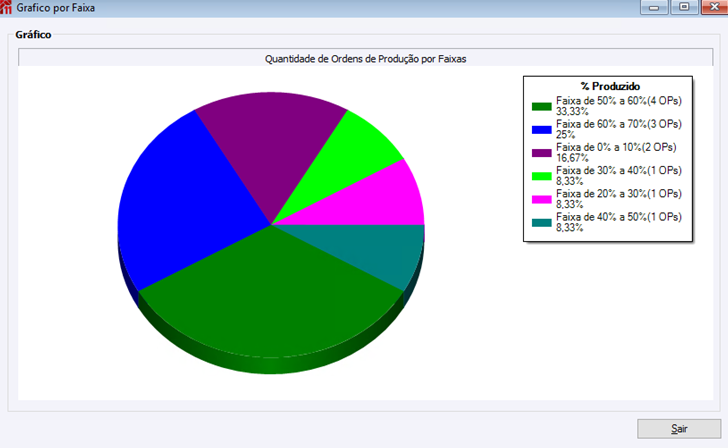Click the Sair button
This screenshot has height=448, width=728.
(x=679, y=429)
